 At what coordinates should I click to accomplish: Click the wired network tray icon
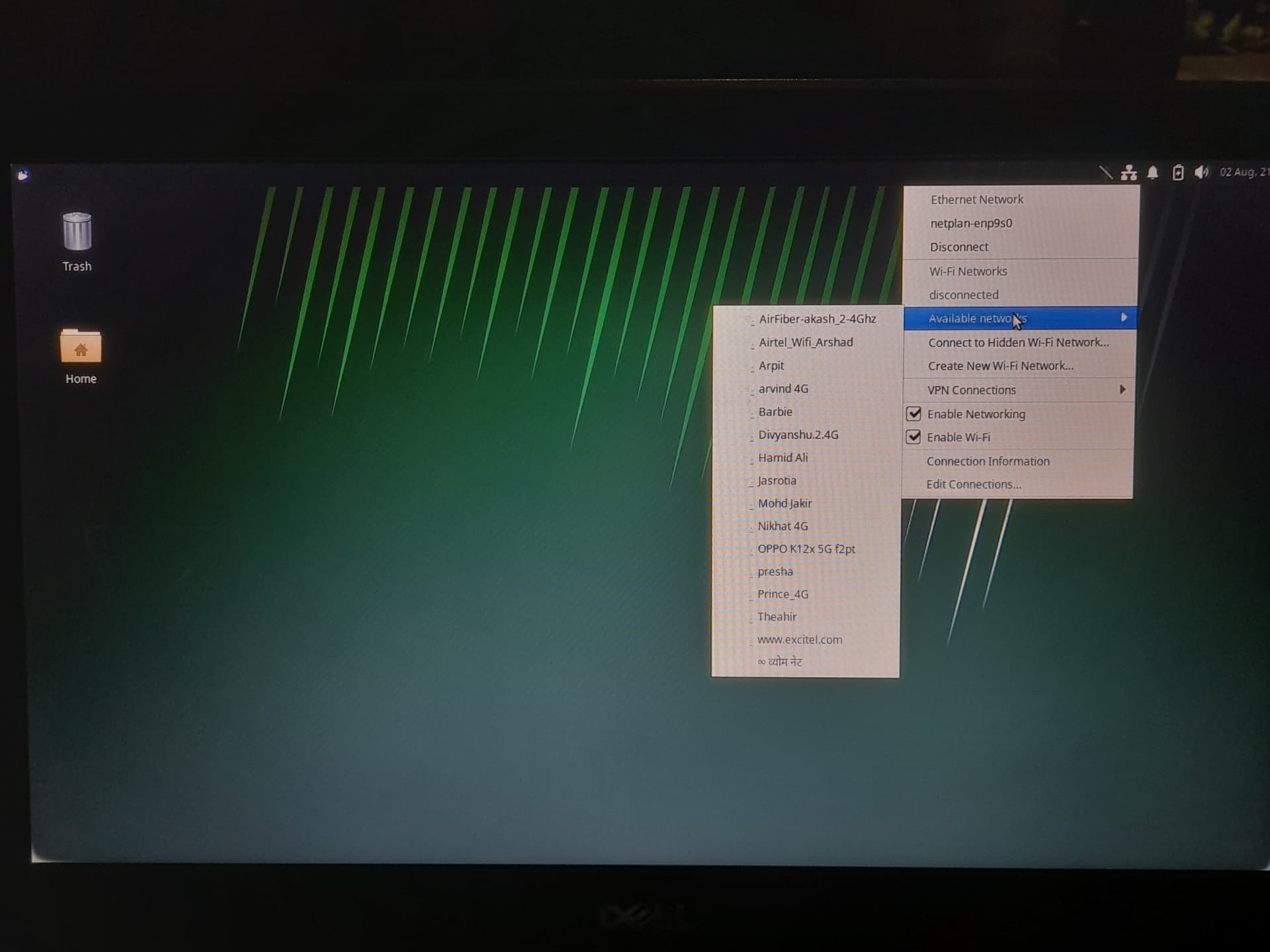(1128, 173)
